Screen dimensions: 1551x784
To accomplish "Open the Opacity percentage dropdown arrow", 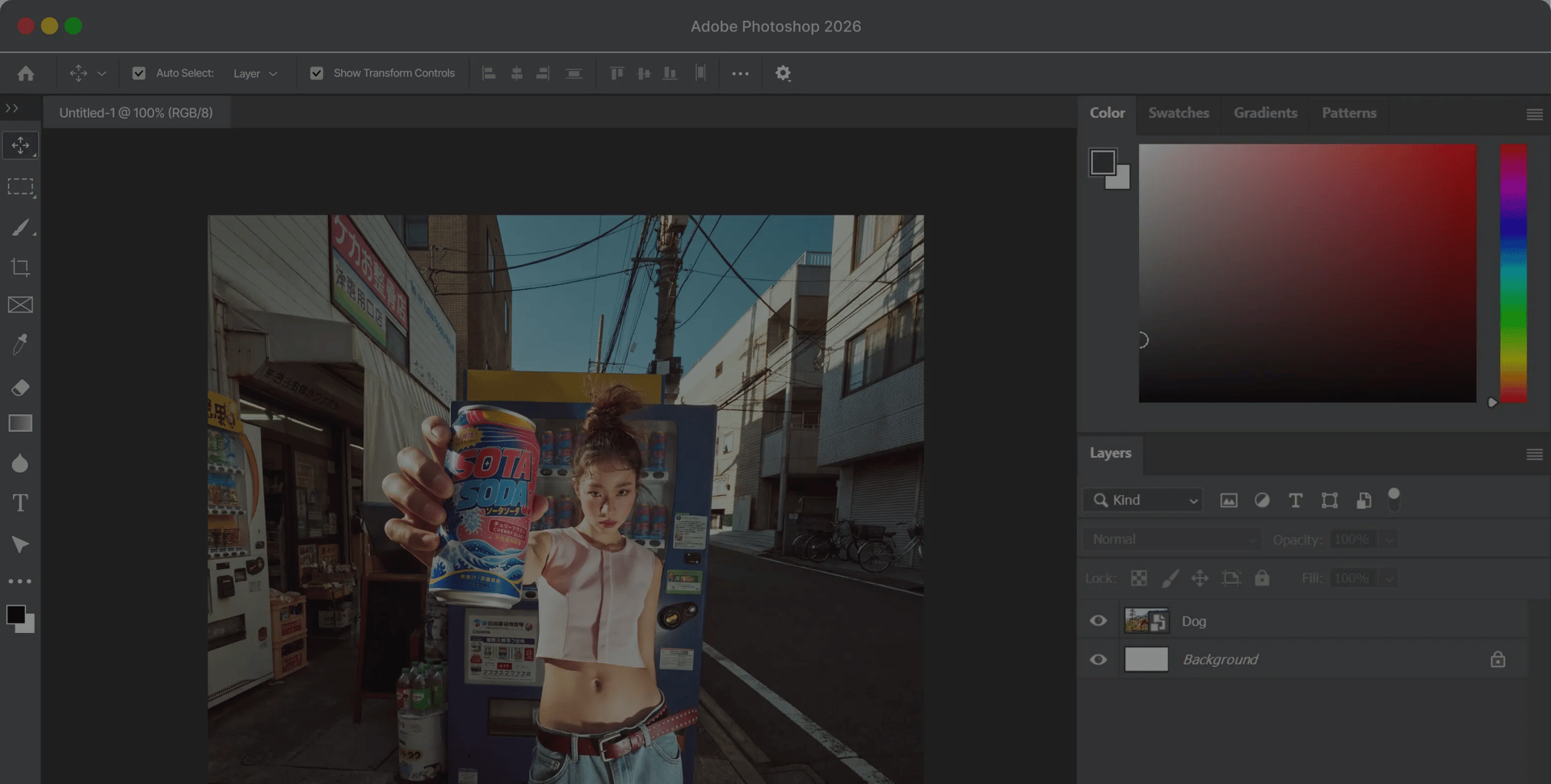I will (x=1389, y=539).
